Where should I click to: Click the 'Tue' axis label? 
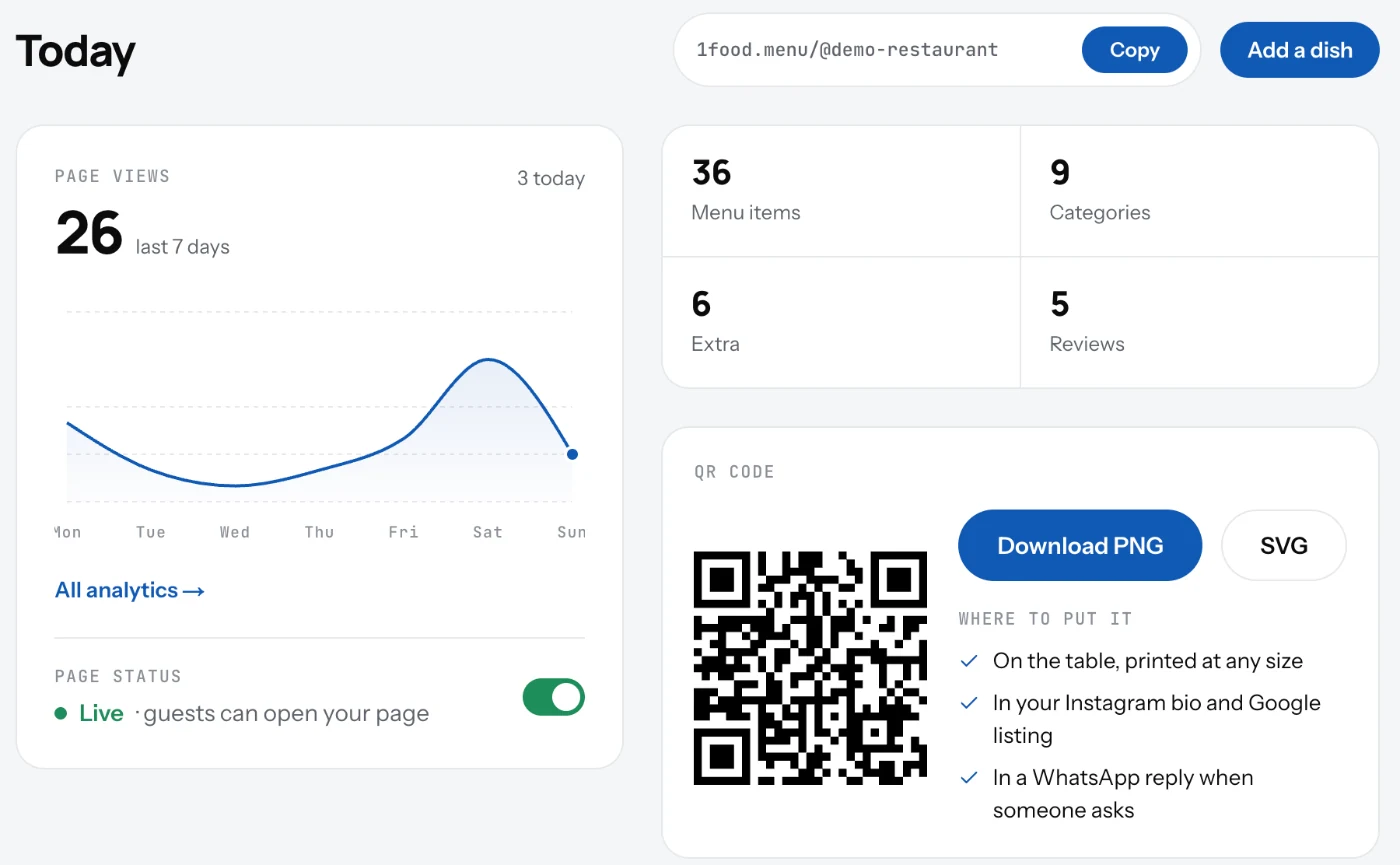pyautogui.click(x=151, y=532)
